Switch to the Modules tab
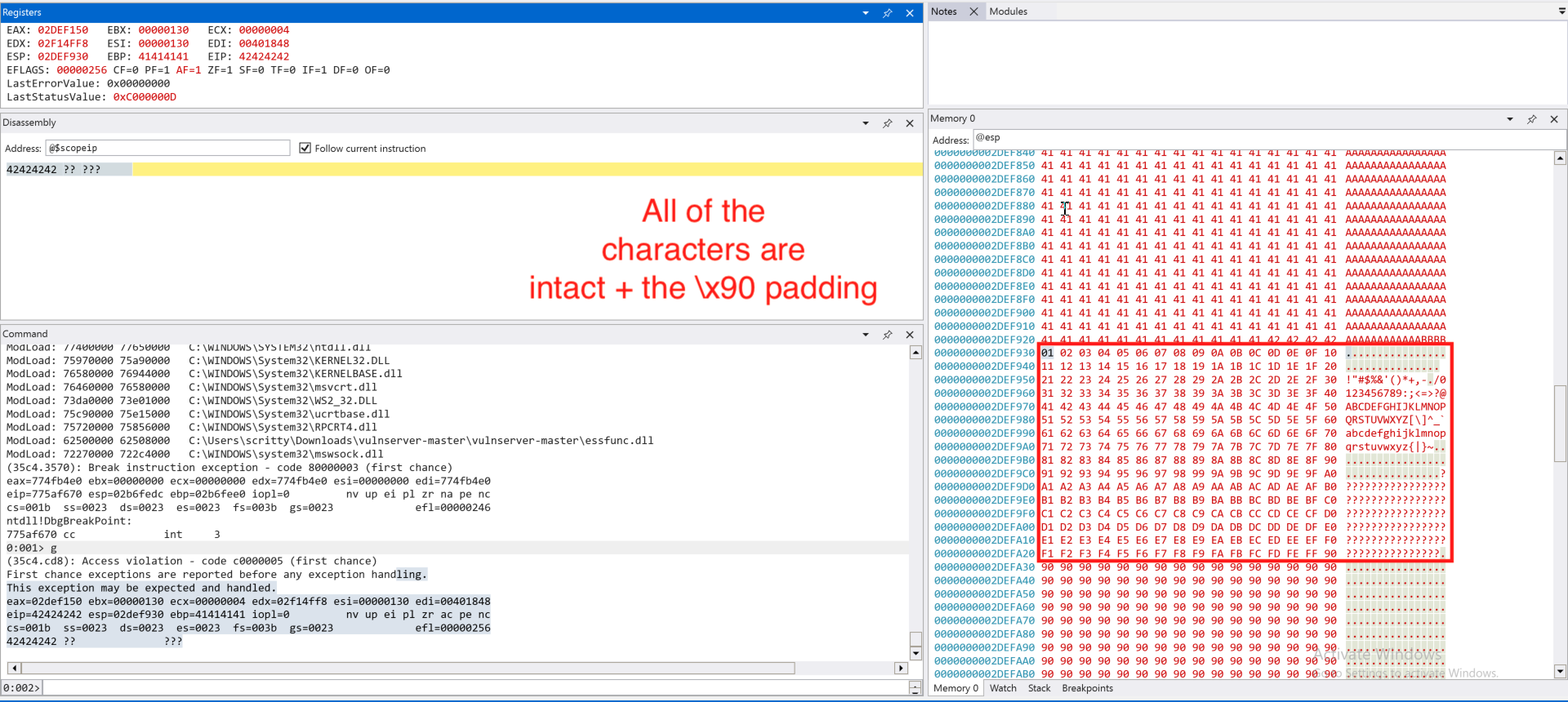Screen dimensions: 1568x702 click(x=1009, y=11)
